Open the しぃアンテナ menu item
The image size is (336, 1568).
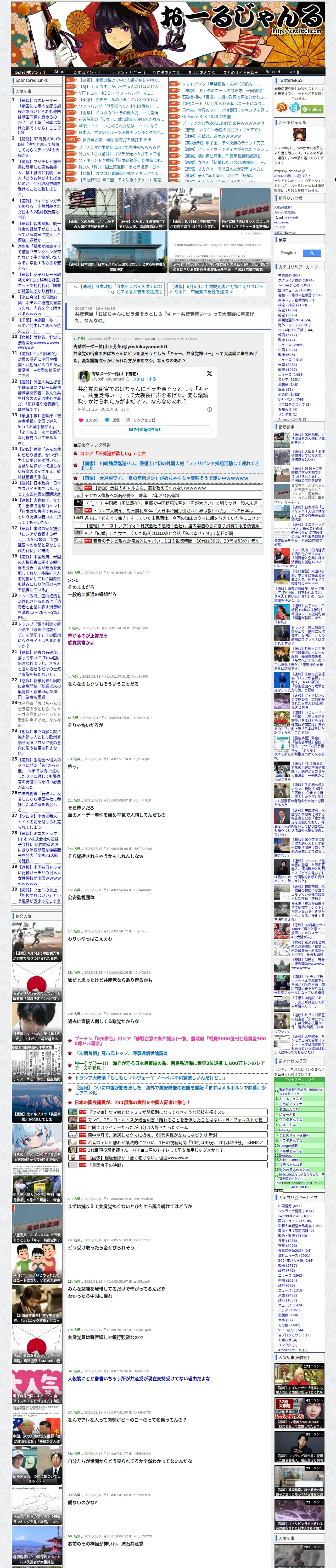pos(127,72)
